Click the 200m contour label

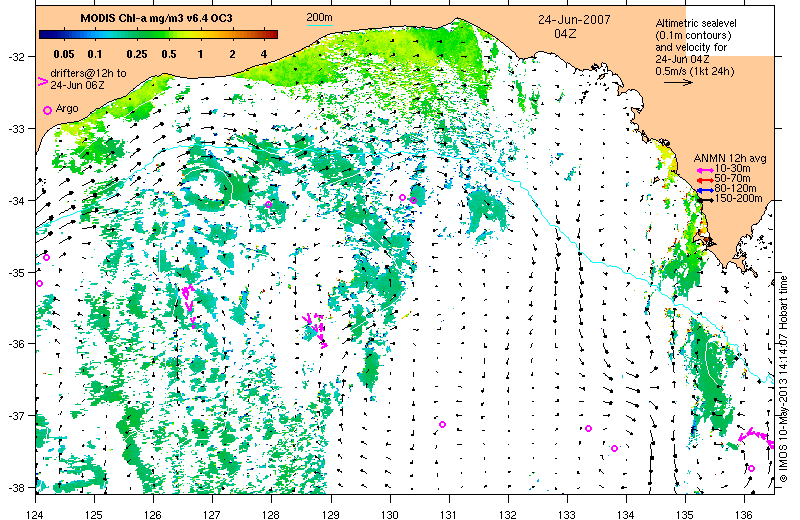click(x=319, y=17)
